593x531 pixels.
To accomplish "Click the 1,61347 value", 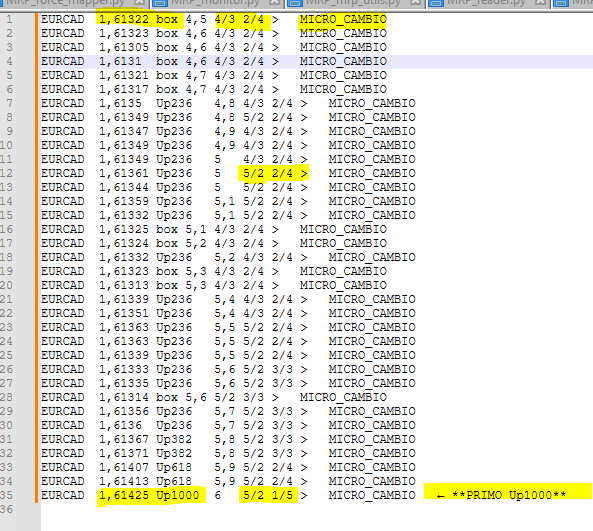I will (124, 131).
